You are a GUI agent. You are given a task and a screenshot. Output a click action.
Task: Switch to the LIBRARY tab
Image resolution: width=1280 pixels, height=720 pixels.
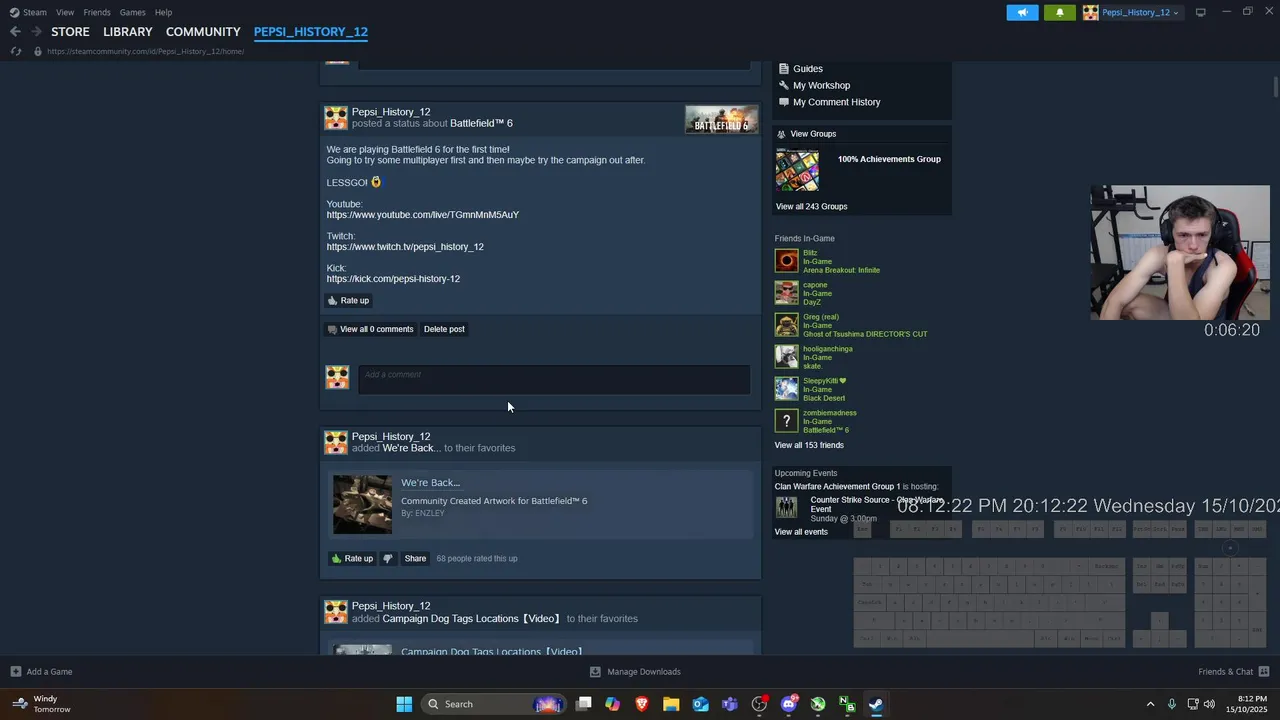pyautogui.click(x=128, y=32)
